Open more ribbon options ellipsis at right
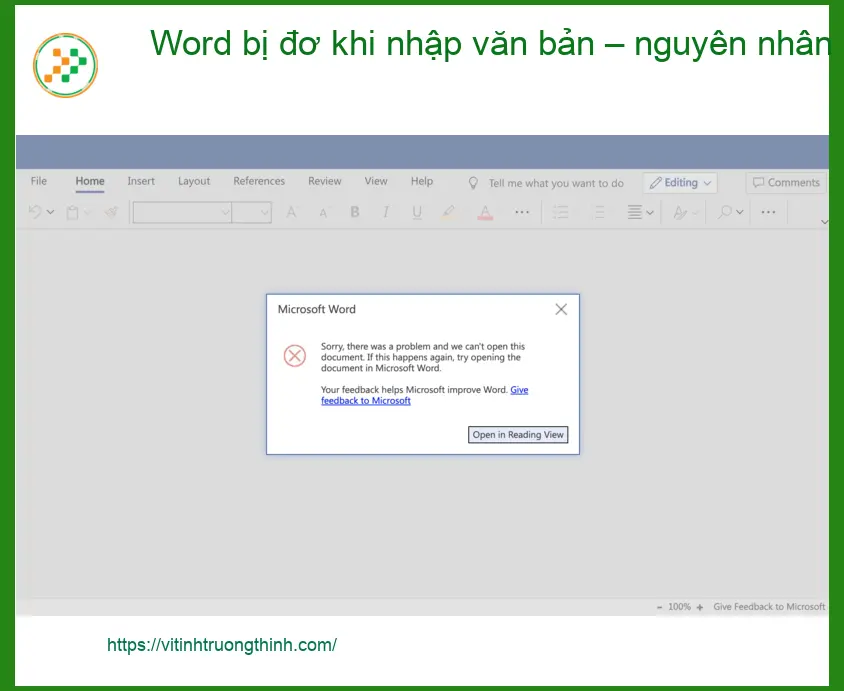 pyautogui.click(x=768, y=212)
